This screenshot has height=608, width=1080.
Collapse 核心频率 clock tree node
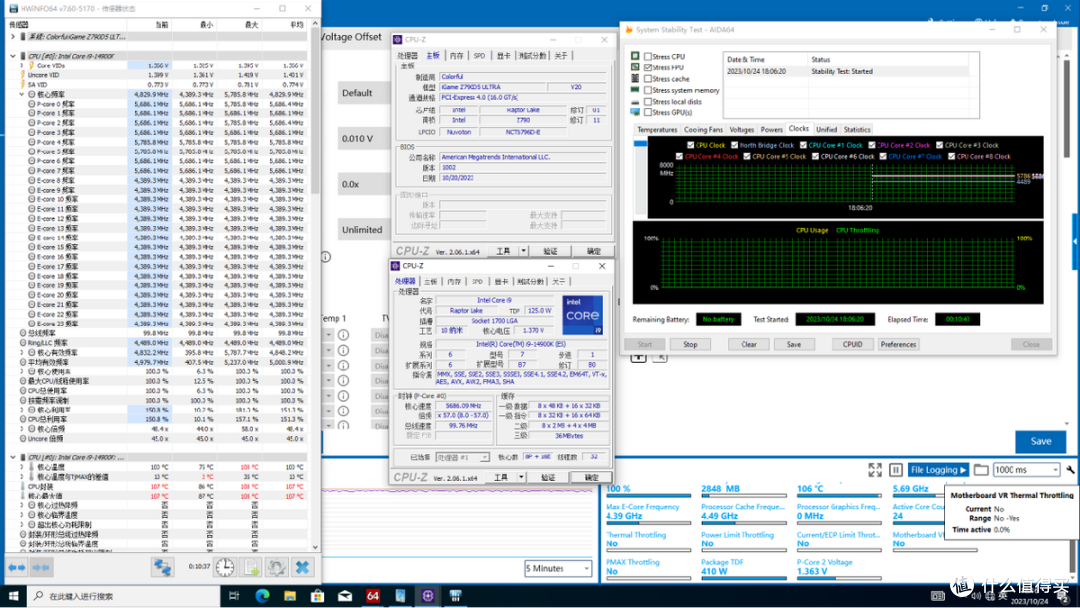coord(22,94)
